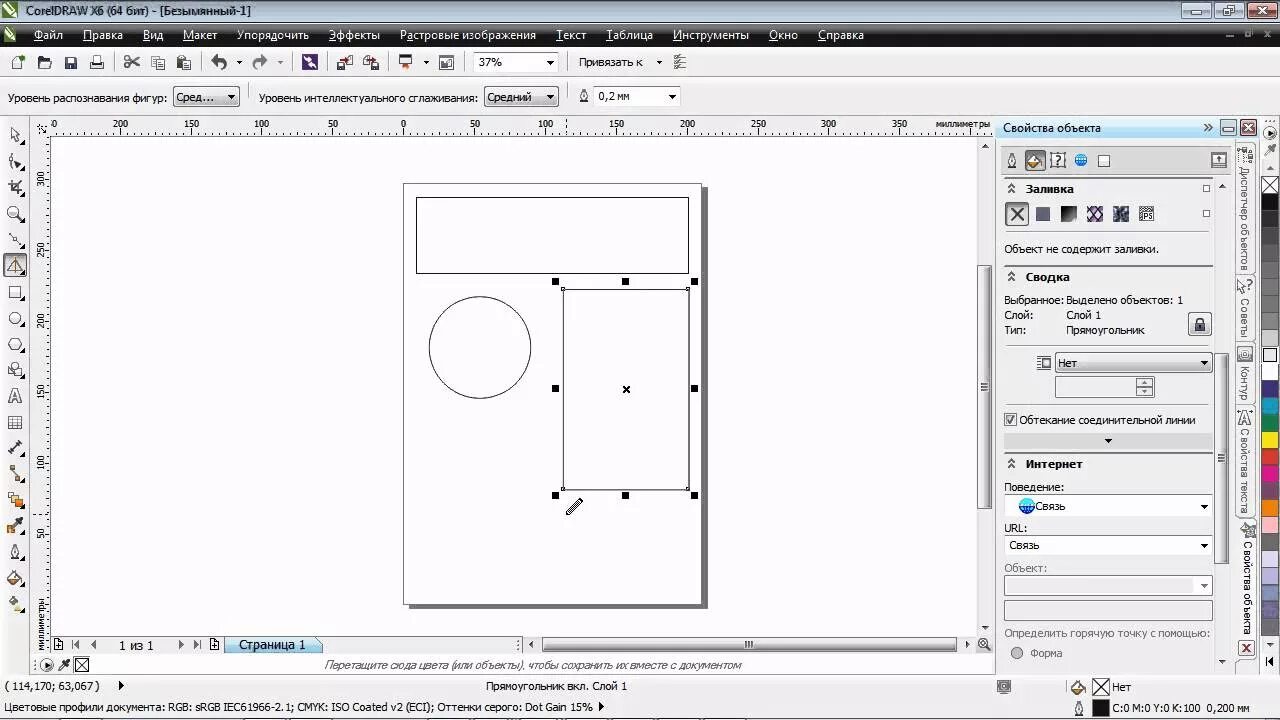Select the Форма radio button
Viewport: 1280px width, 720px height.
1017,653
